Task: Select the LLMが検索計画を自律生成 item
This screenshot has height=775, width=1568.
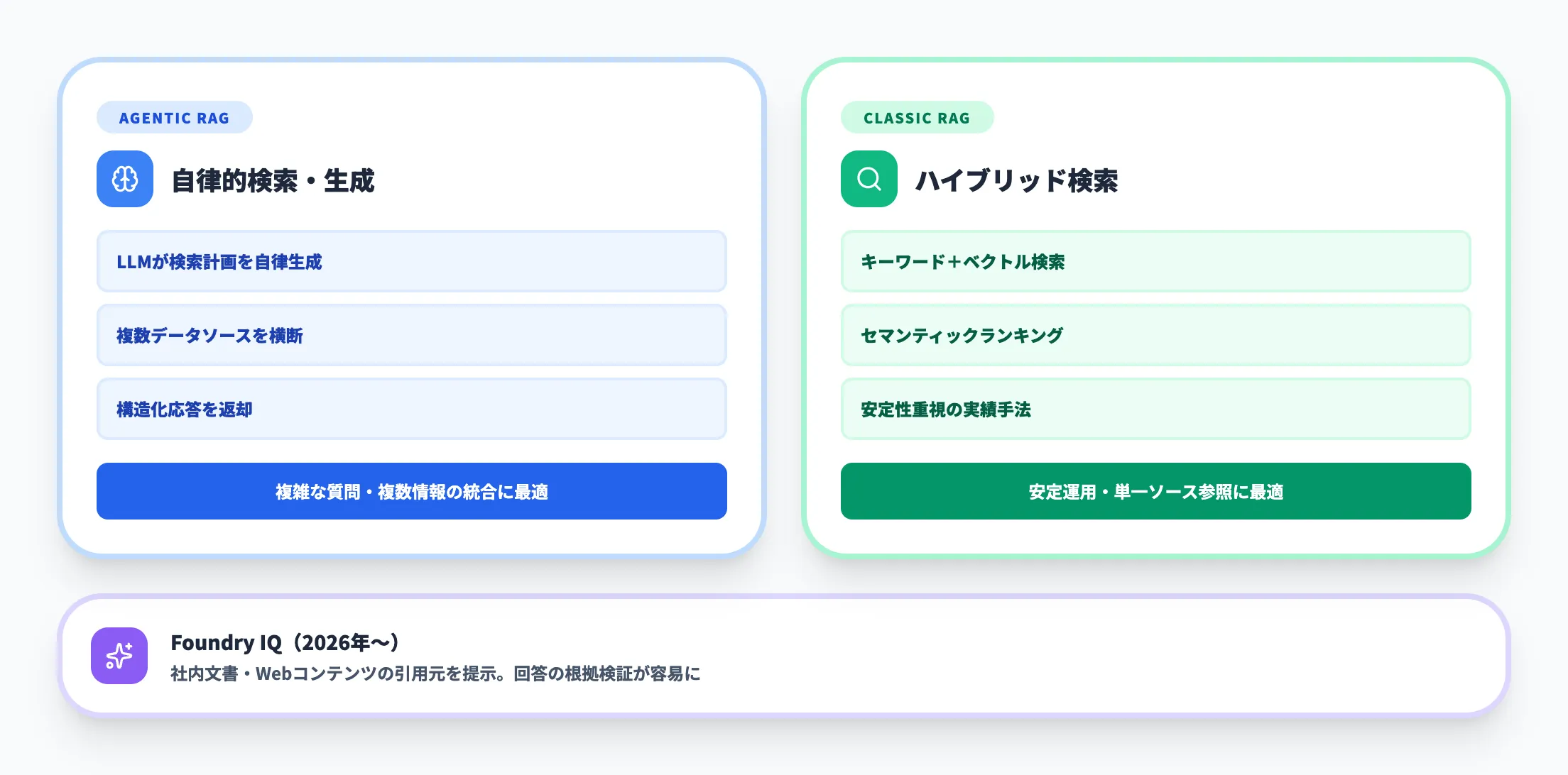Action: coord(411,261)
